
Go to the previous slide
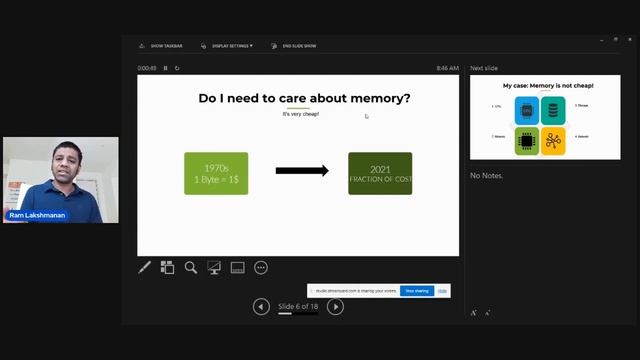click(261, 307)
